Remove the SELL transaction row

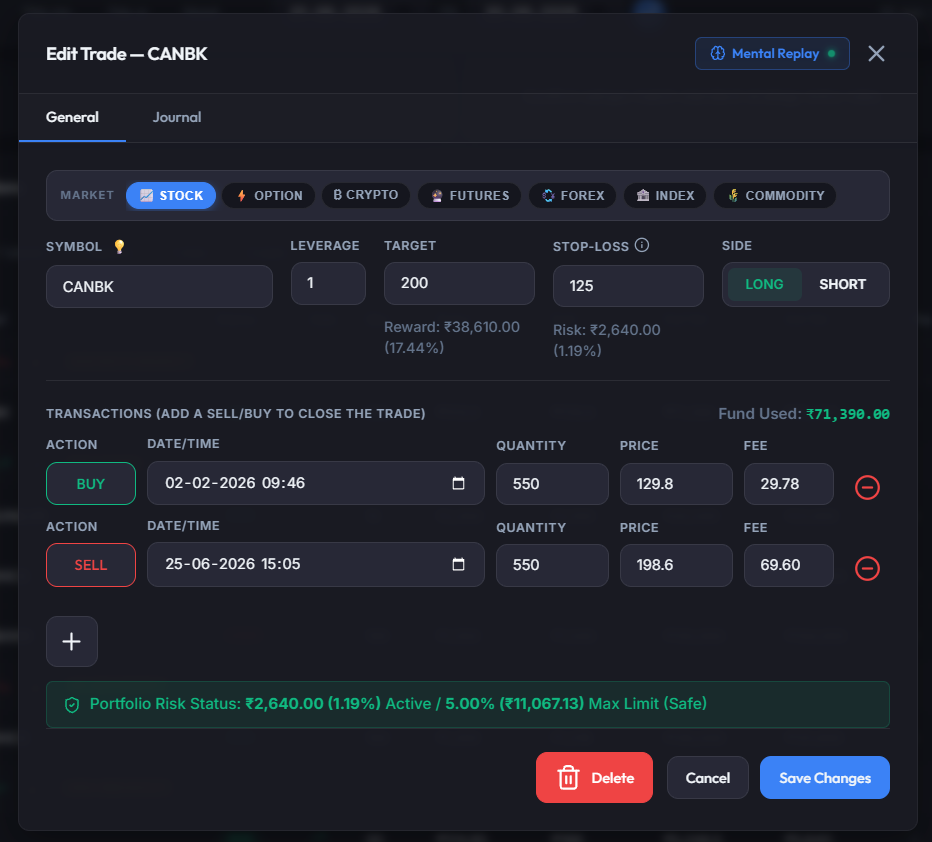867,568
